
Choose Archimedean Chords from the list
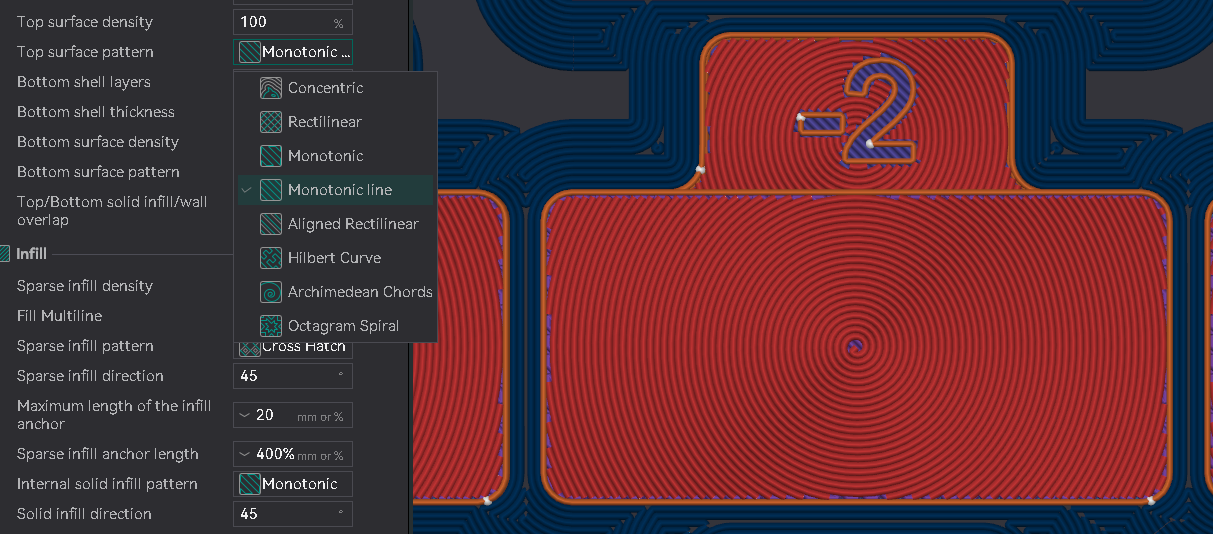click(335, 292)
